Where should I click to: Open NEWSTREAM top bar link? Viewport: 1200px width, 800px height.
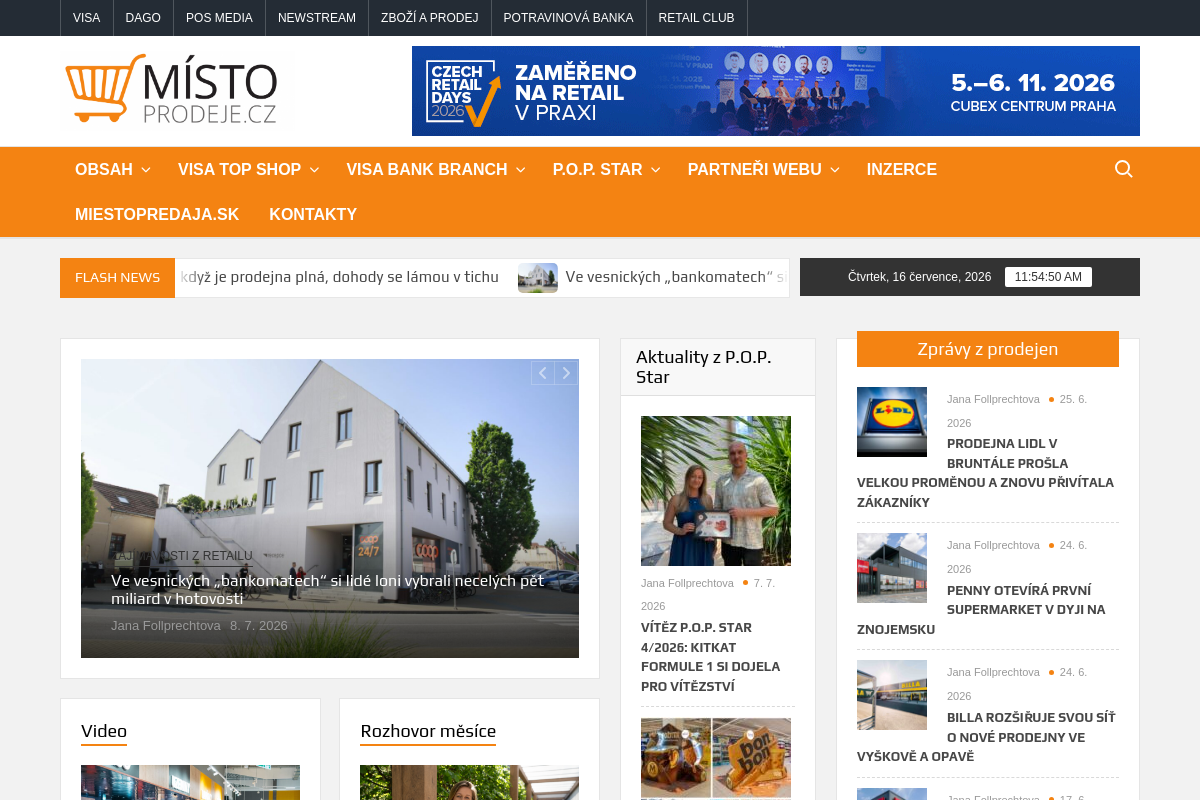coord(317,18)
